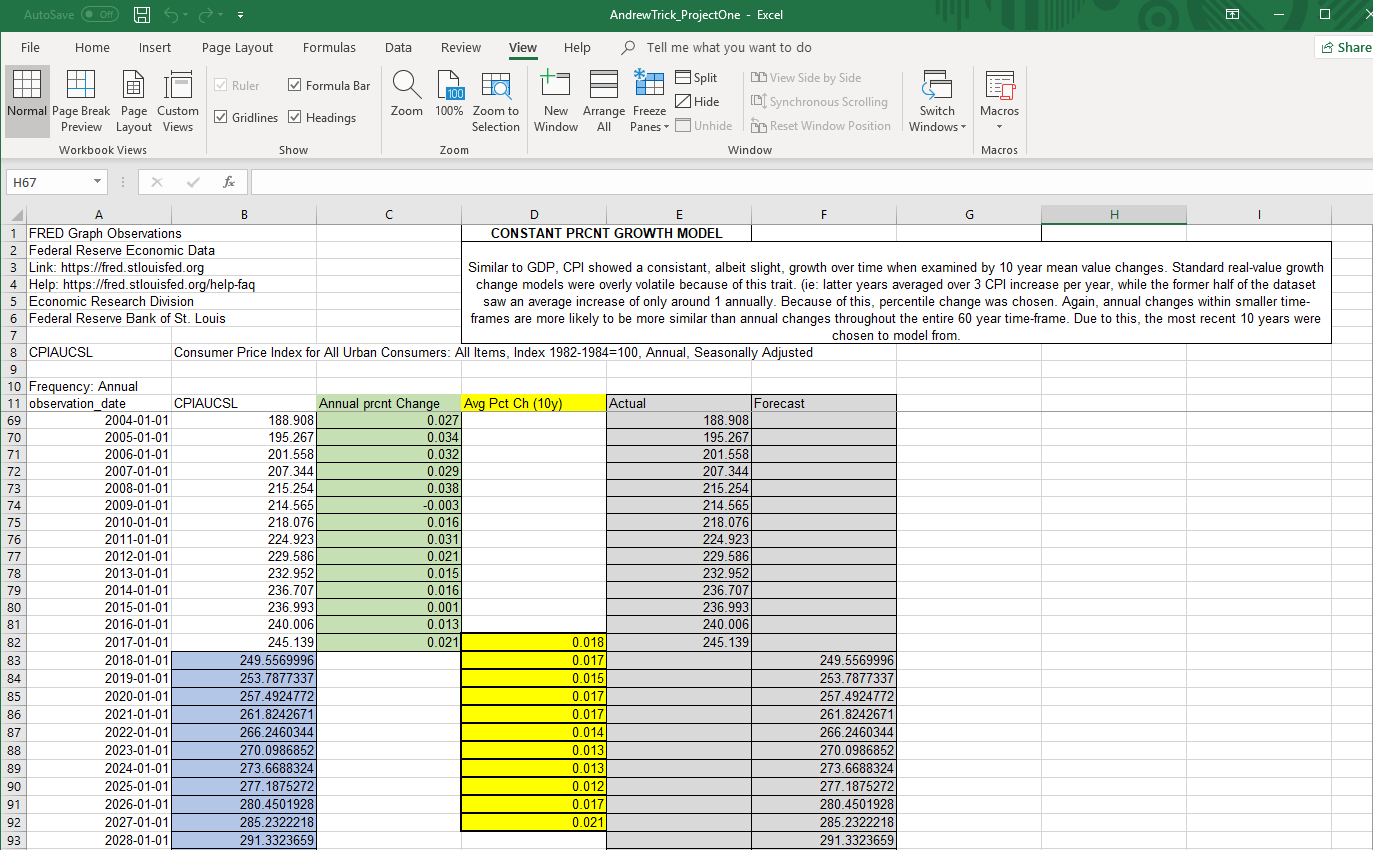Switch to the Insert tab
The image size is (1373, 850).
155,47
